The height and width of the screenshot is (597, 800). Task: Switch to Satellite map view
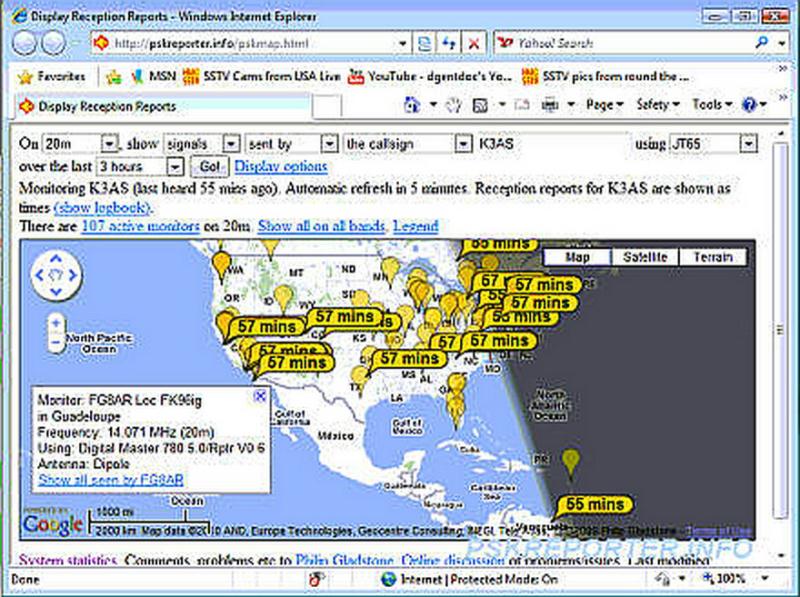click(x=645, y=257)
